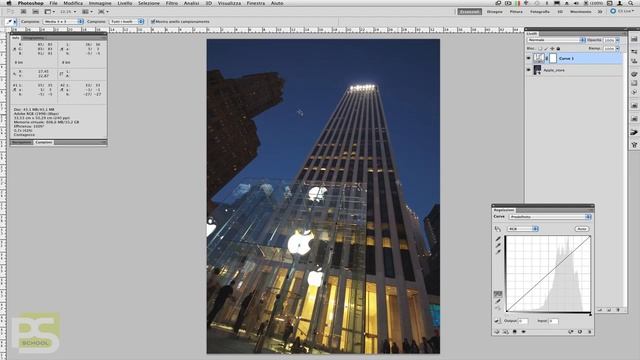
Task: Select edit points curve mode icon
Action: click(498, 294)
